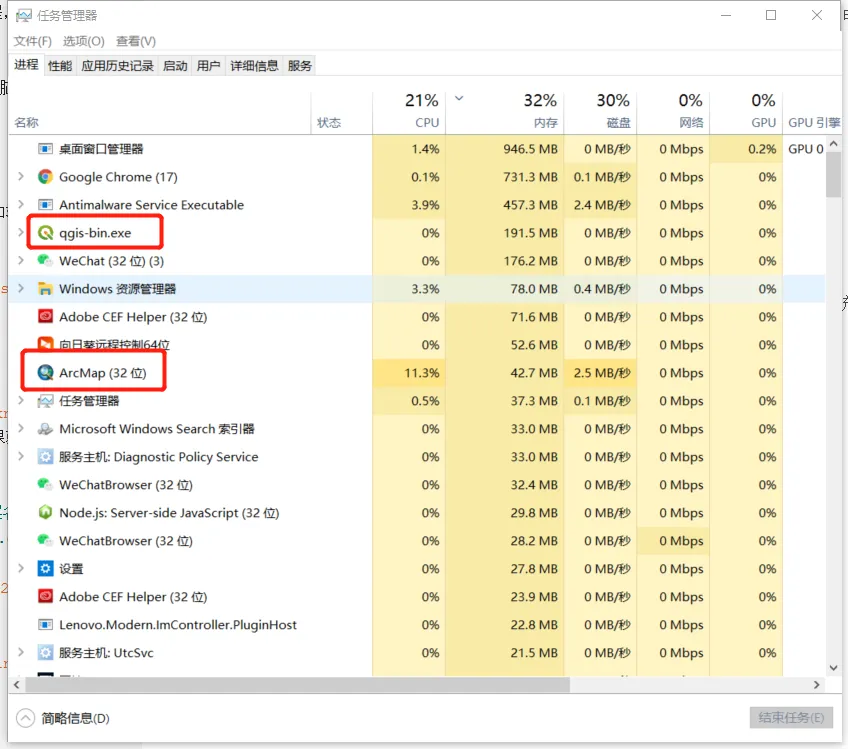848x749 pixels.
Task: Switch to the 用户 tab
Action: click(208, 66)
